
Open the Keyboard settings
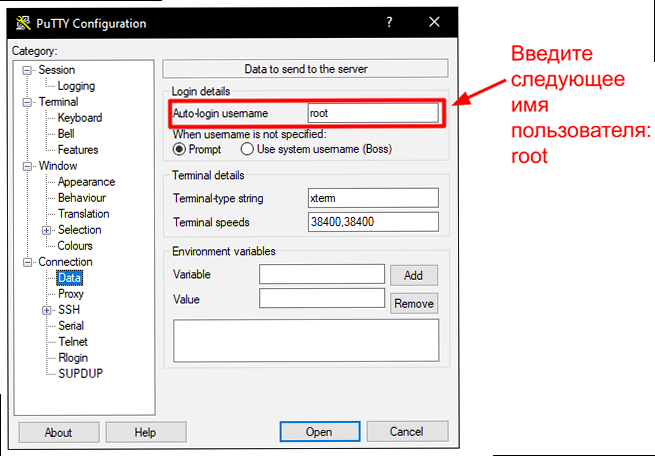point(79,118)
